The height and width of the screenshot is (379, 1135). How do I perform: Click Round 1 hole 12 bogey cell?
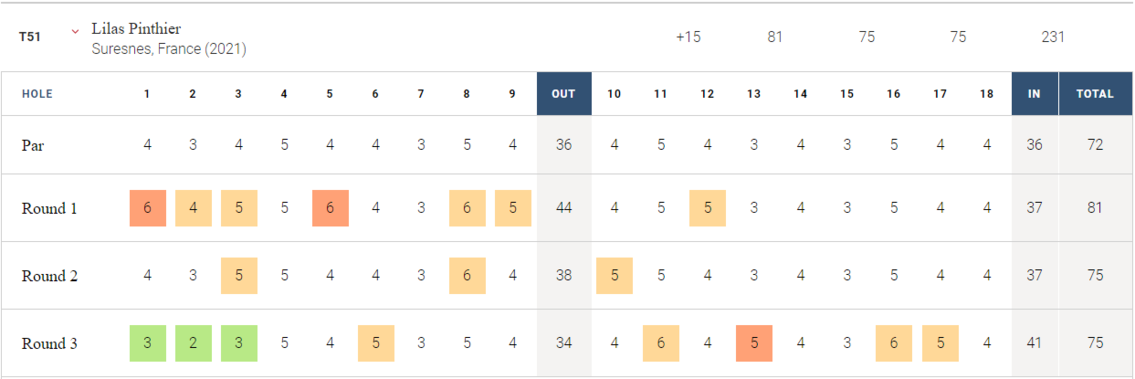point(707,208)
